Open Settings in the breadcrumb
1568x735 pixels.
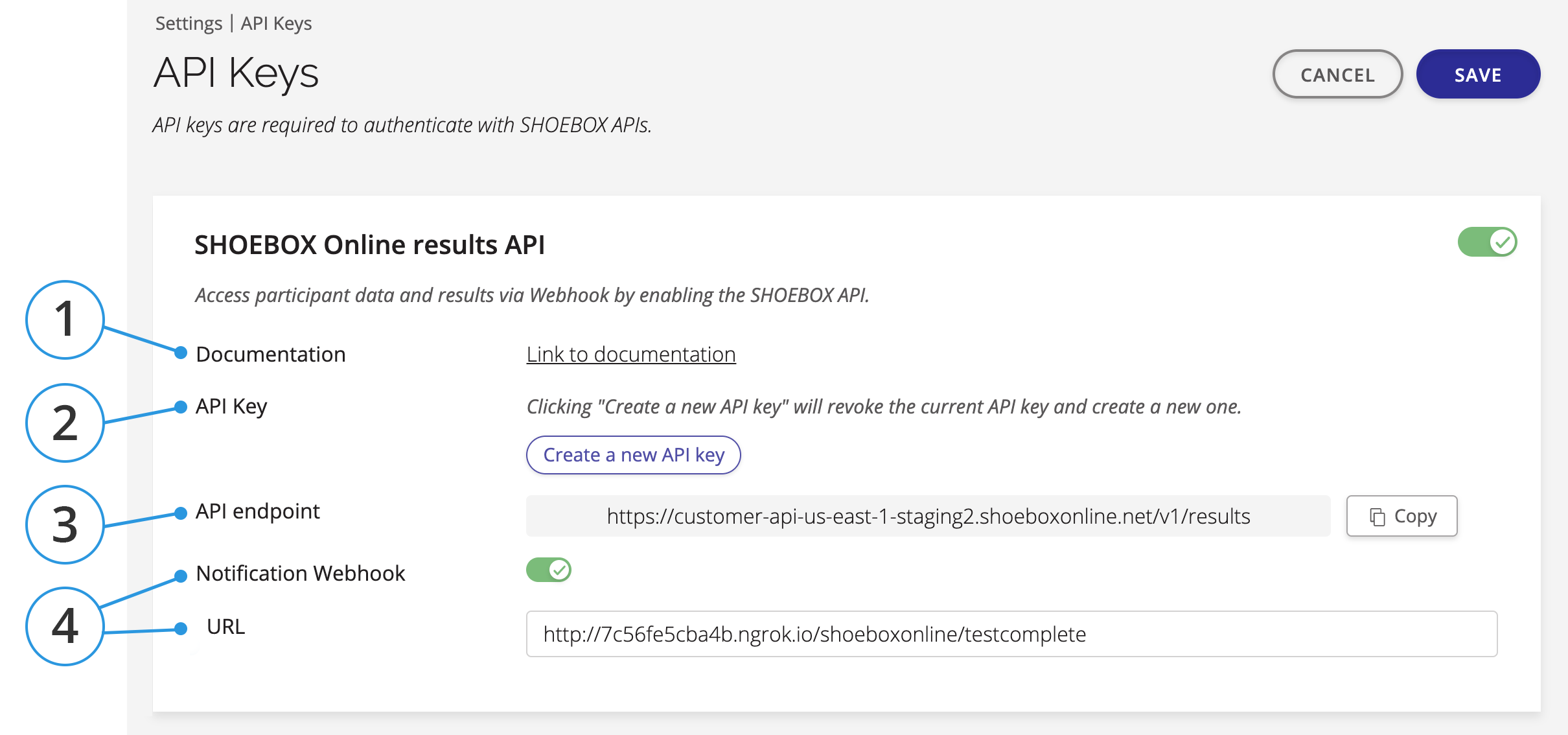[x=189, y=23]
